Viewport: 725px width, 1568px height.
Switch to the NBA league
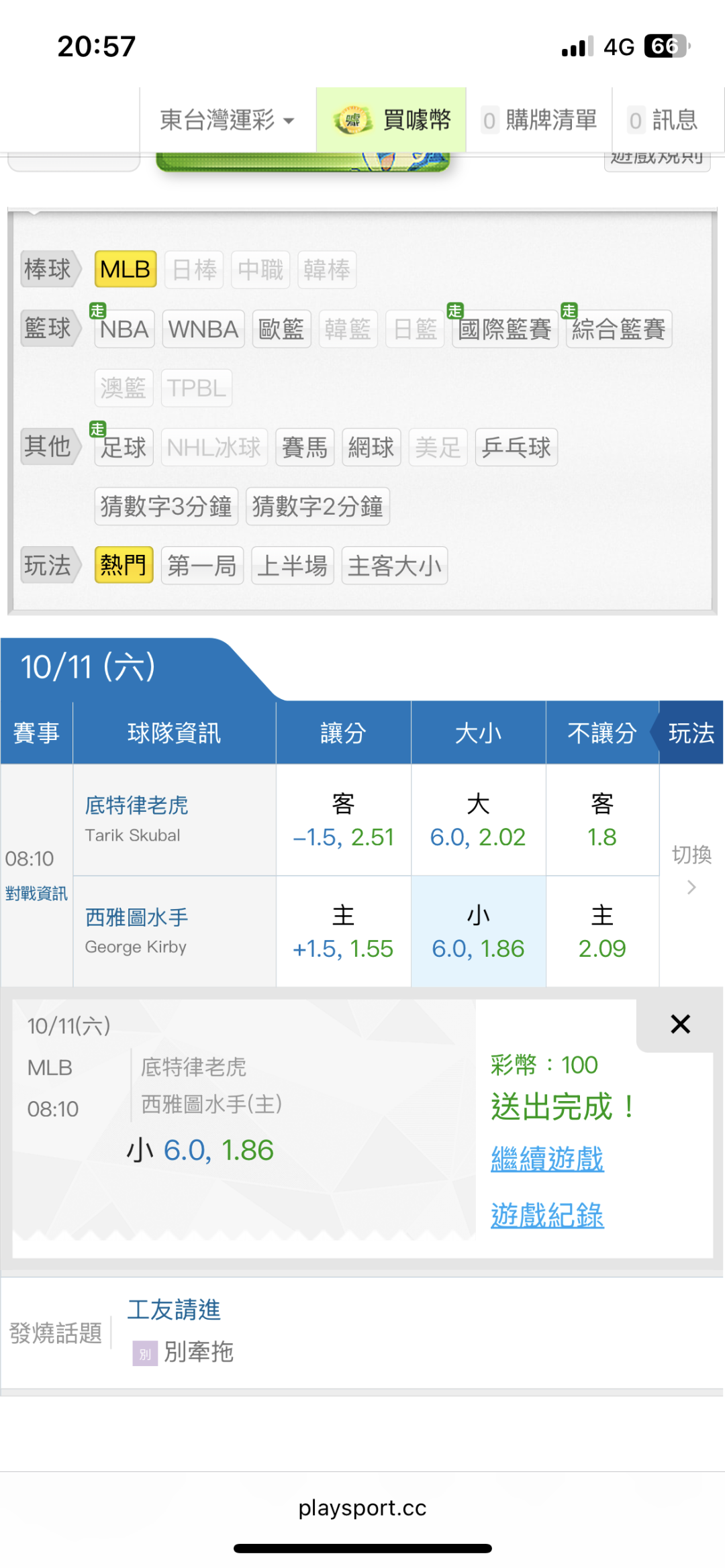pos(124,329)
